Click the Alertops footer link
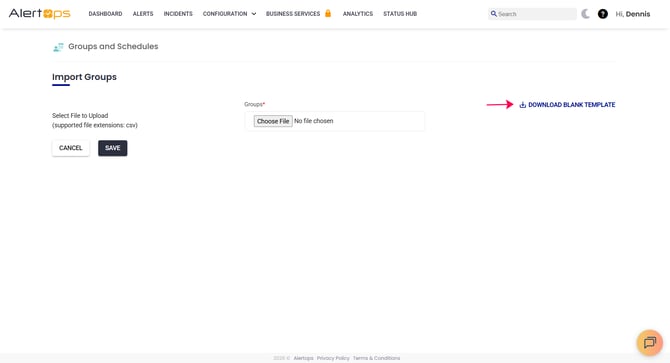Screen dimensions: 670x363 click(x=303, y=358)
